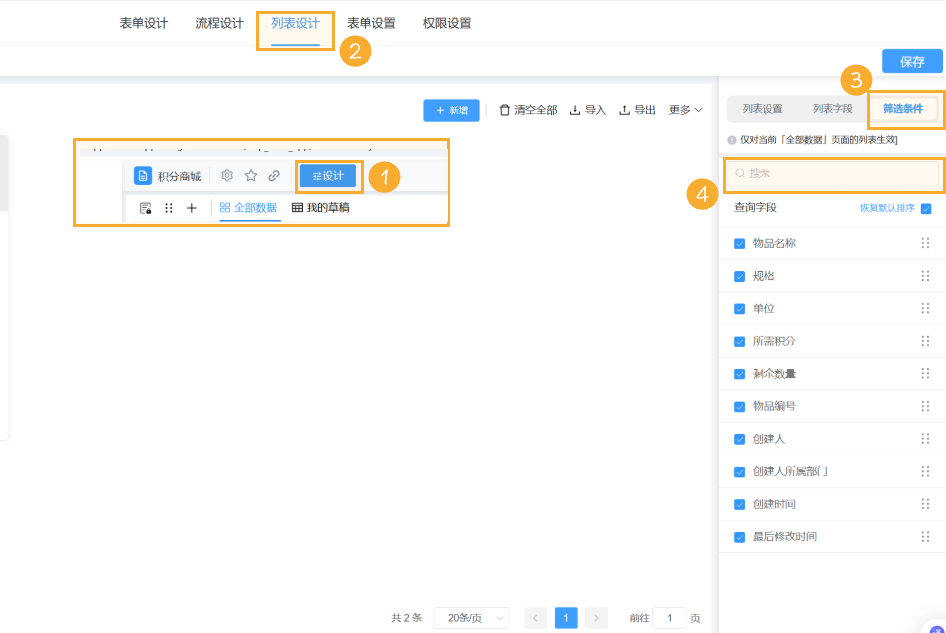Open the 20条/页 page size dropdown

pyautogui.click(x=470, y=617)
